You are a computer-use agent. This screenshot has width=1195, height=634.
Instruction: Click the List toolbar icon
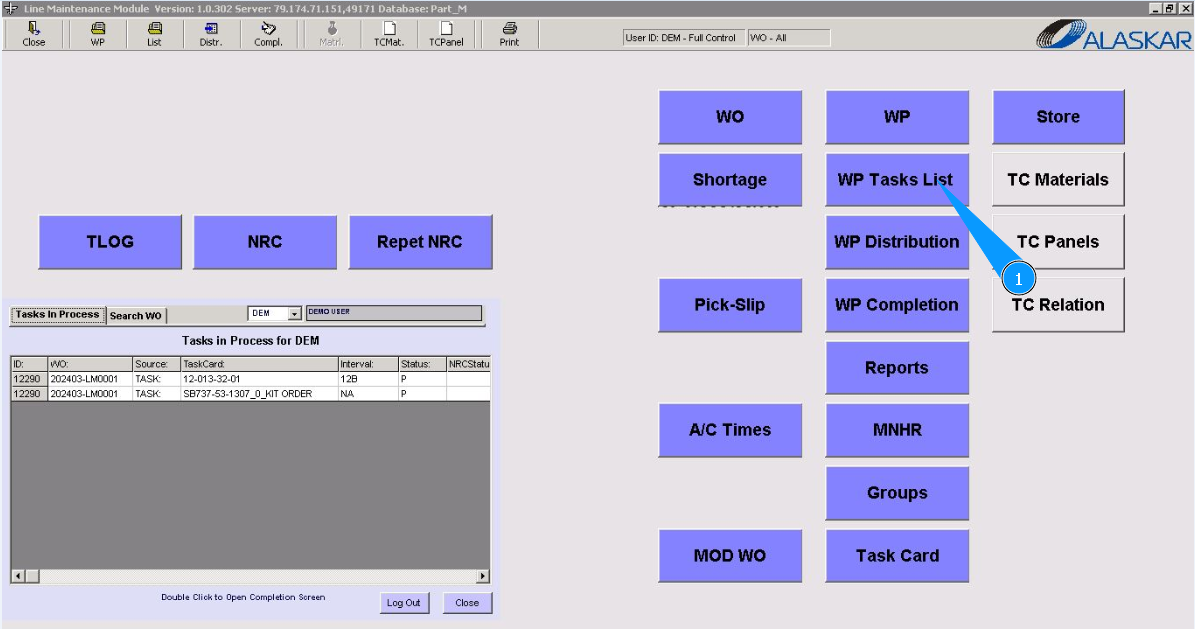[x=154, y=34]
